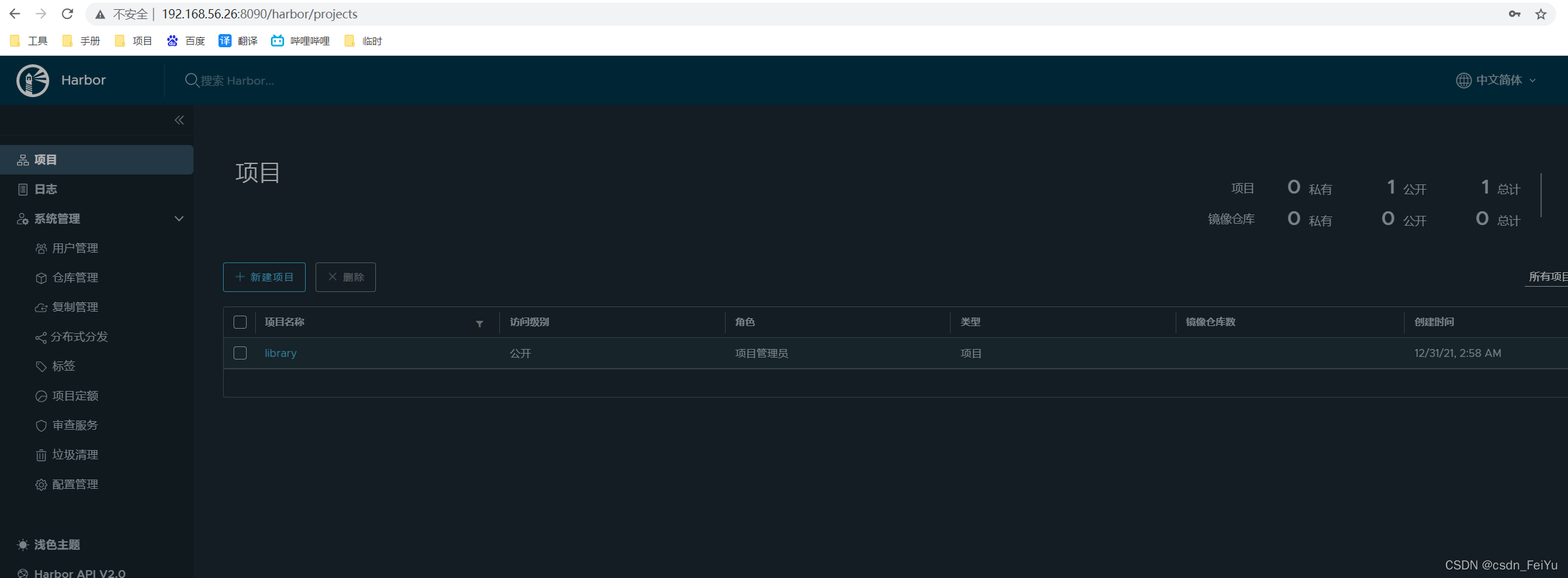Bookmark this page with star icon

pyautogui.click(x=1541, y=14)
